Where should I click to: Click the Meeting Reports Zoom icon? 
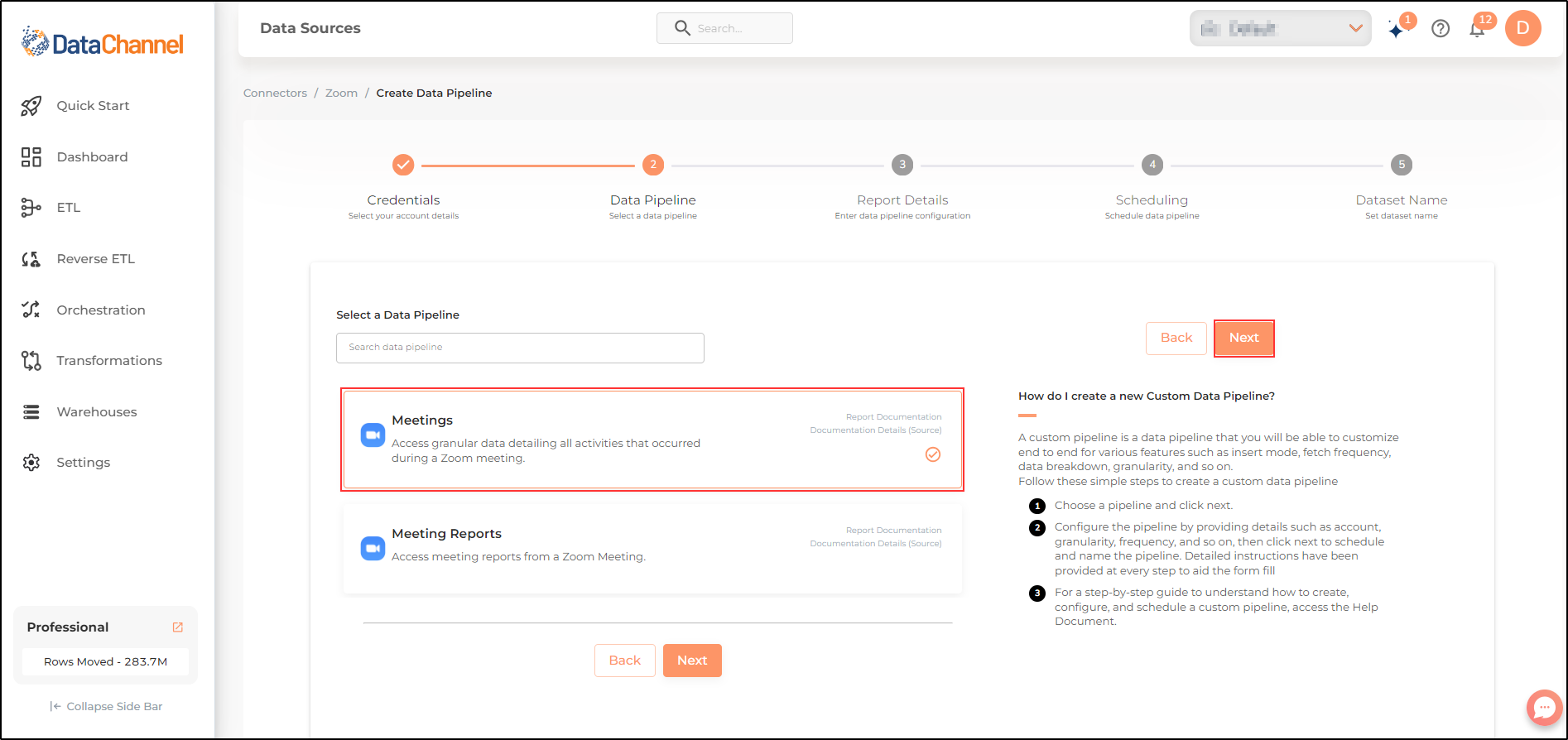pyautogui.click(x=373, y=548)
